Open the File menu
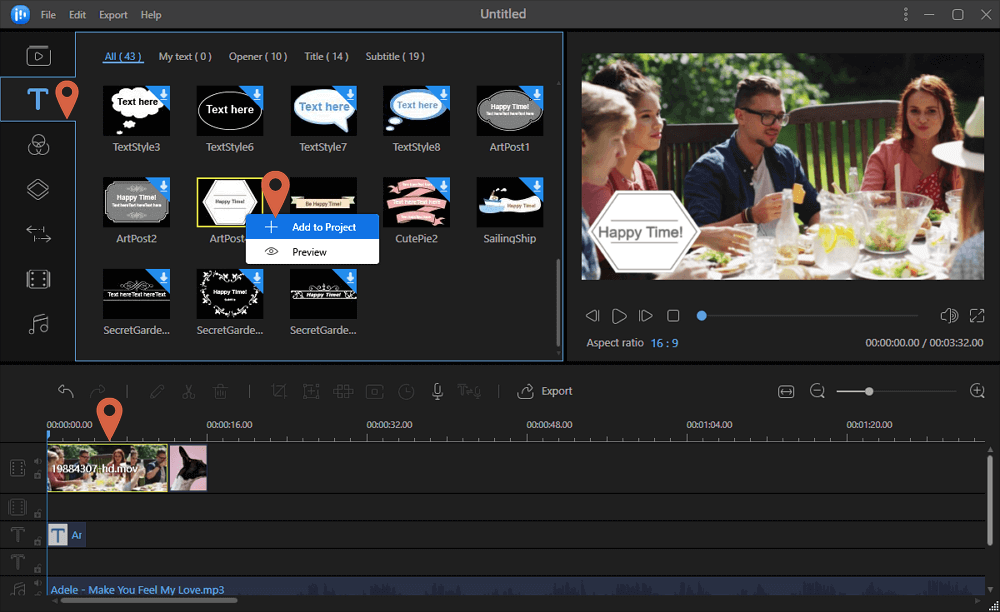1000x612 pixels. [x=49, y=15]
